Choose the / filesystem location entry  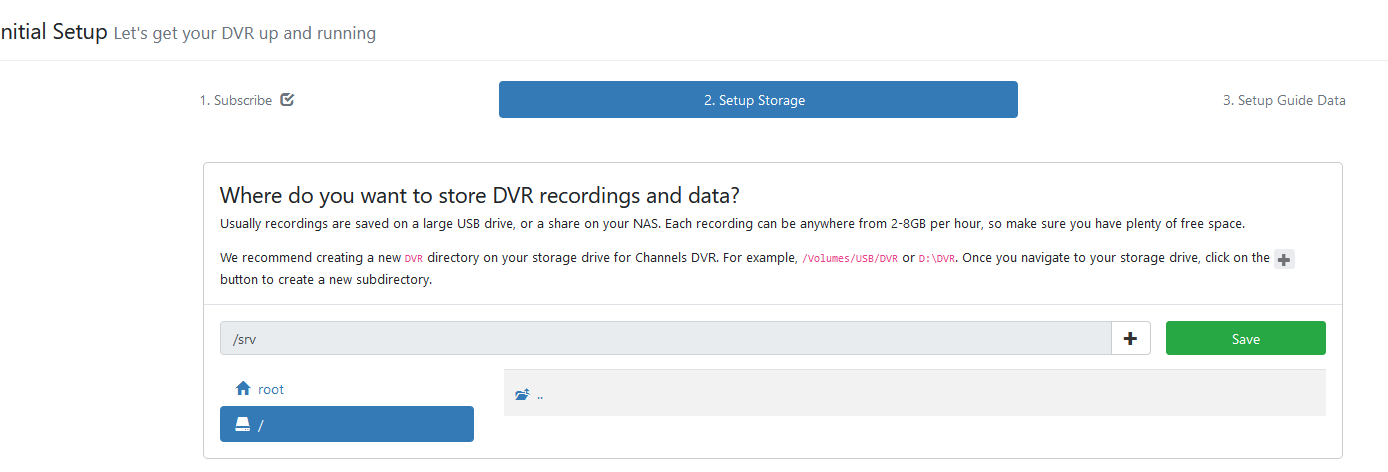click(346, 424)
